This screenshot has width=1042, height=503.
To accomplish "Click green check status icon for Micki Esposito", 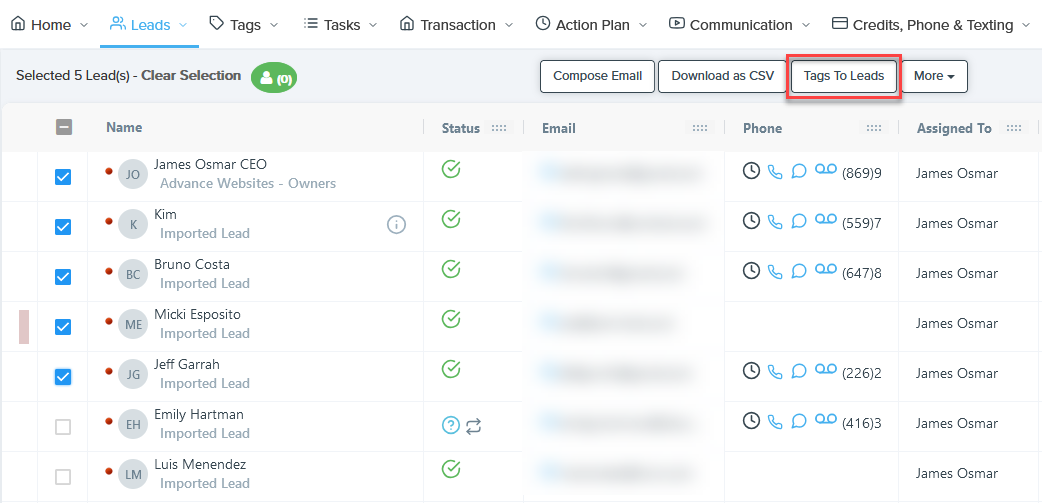I will pos(451,319).
